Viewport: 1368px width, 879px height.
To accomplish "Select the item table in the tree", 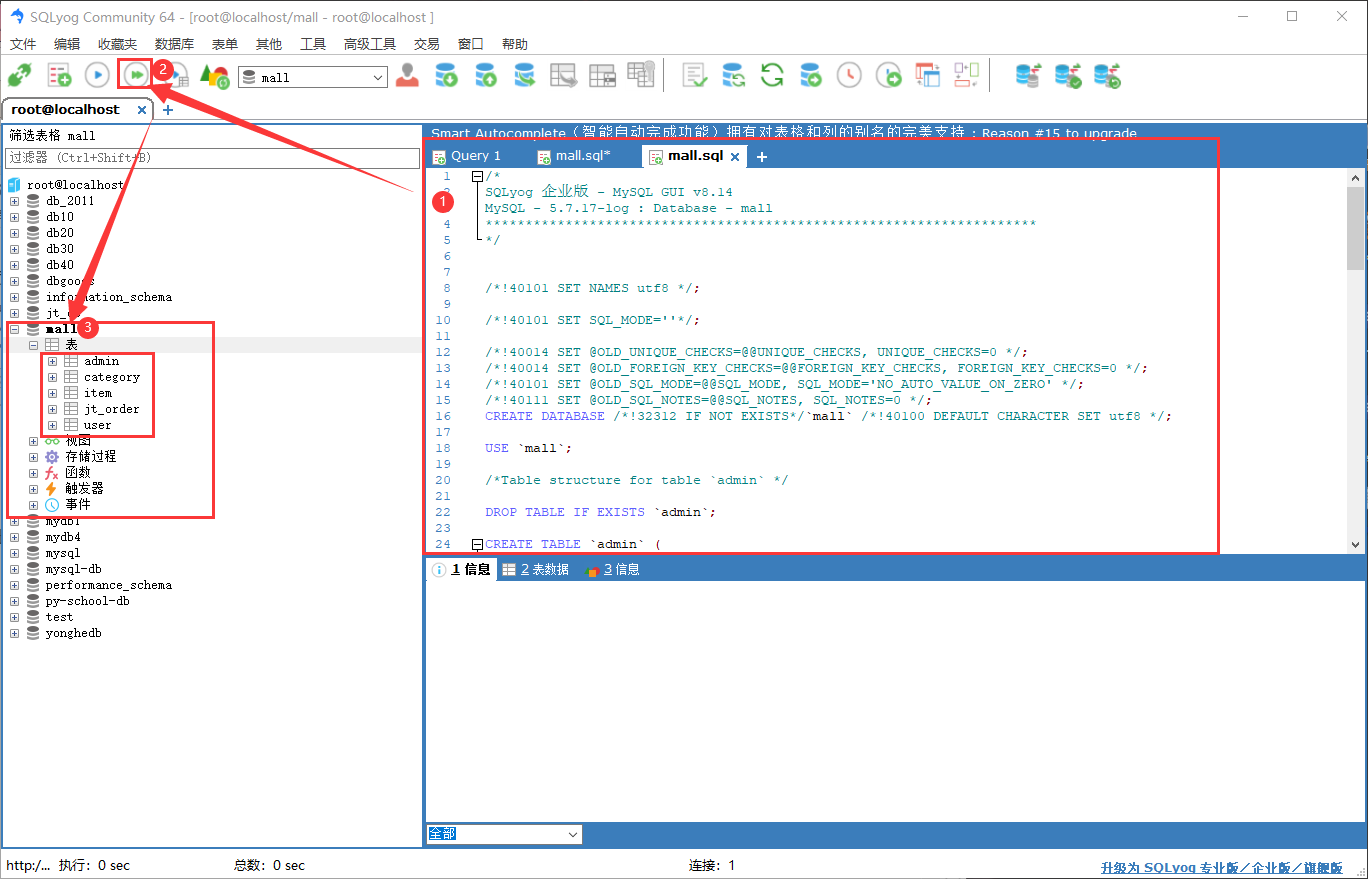I will (x=98, y=393).
